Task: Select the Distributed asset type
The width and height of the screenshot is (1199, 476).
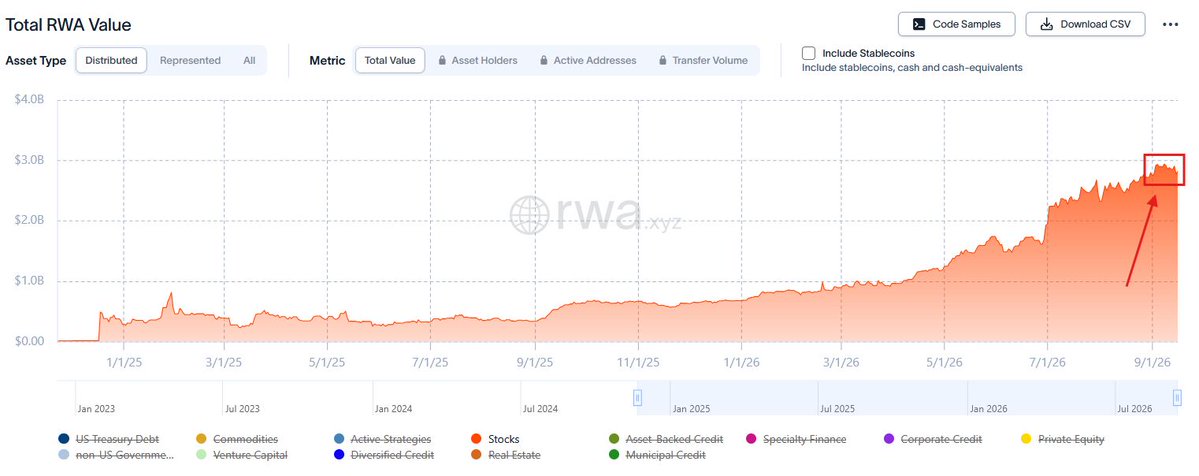Action: click(x=112, y=60)
